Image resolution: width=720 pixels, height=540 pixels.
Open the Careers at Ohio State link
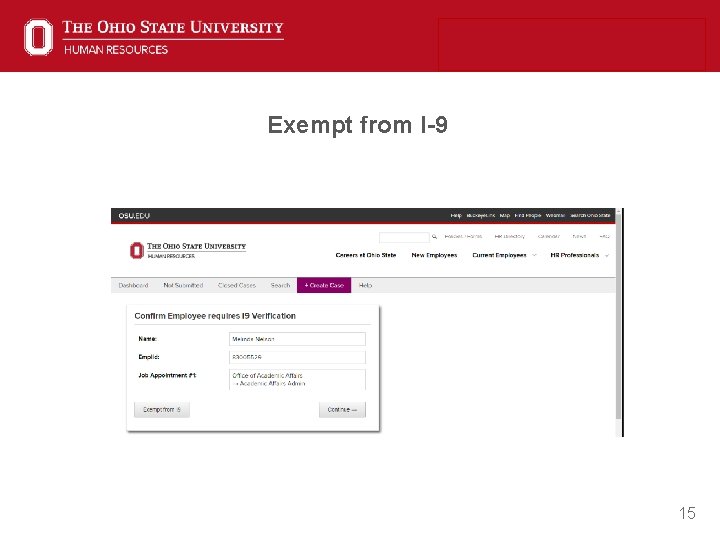(366, 255)
